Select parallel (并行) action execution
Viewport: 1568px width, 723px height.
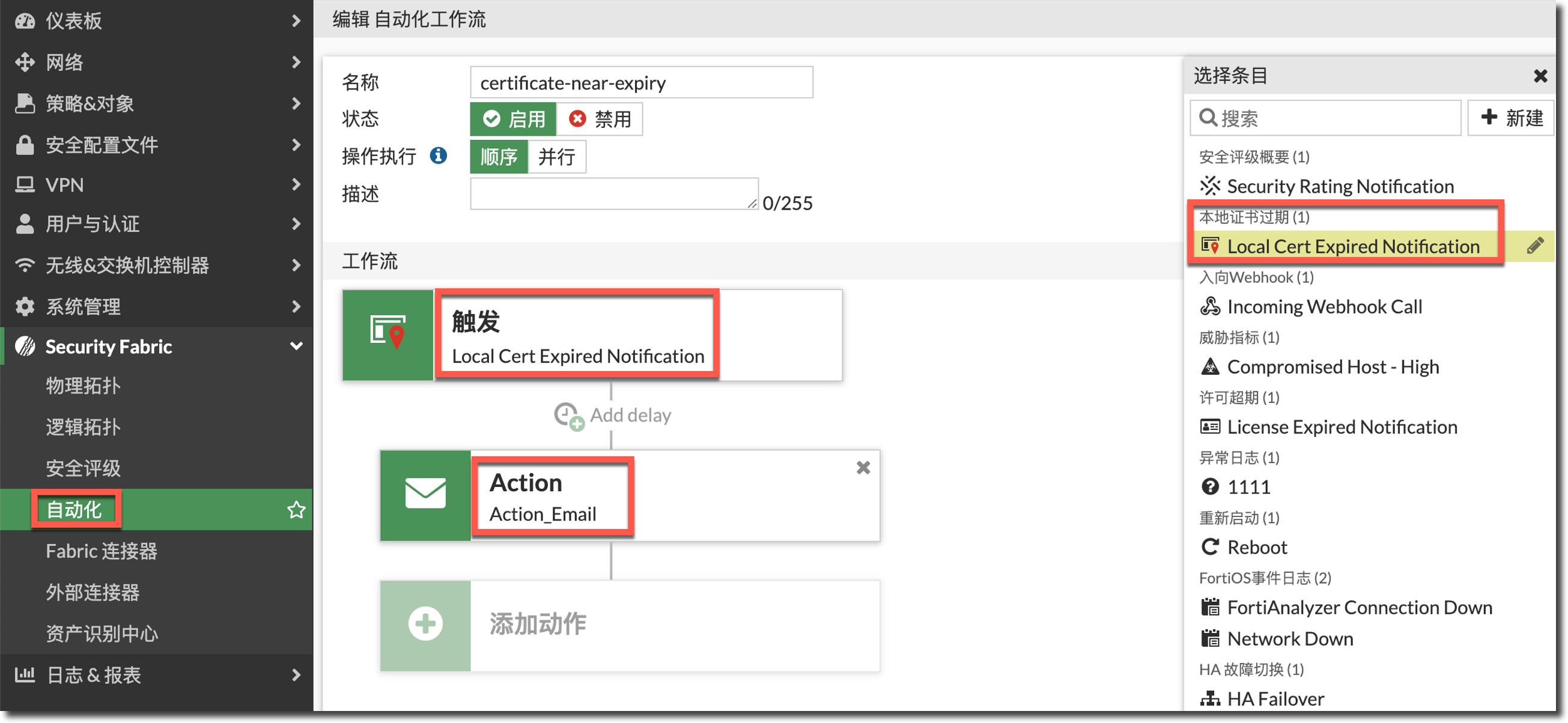pos(556,157)
